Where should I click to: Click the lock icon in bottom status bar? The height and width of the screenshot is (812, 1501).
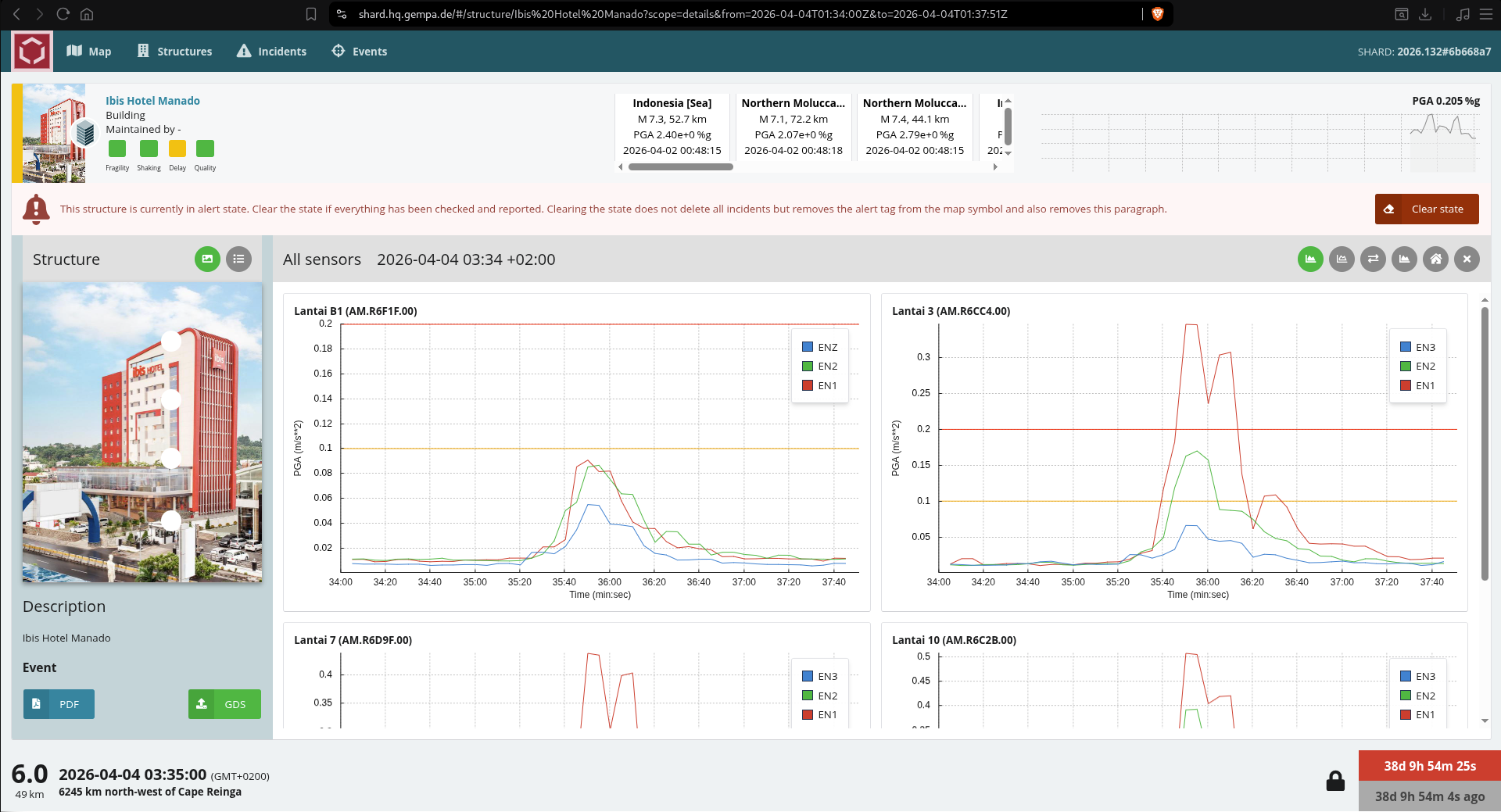click(x=1335, y=781)
